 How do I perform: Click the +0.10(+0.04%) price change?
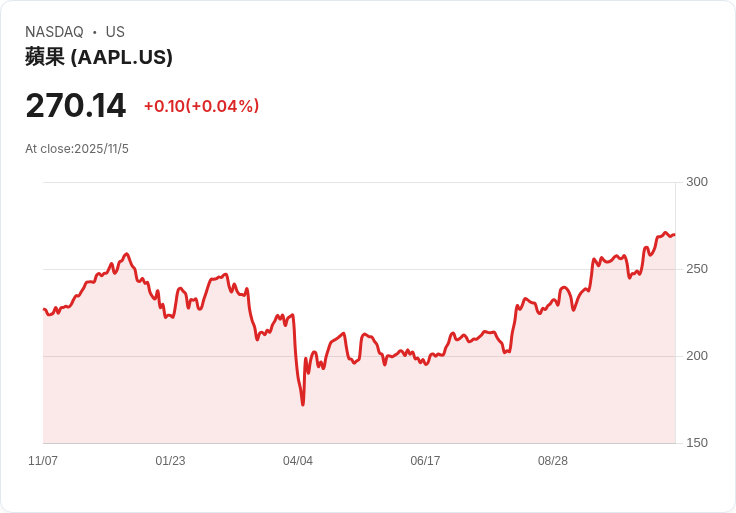pyautogui.click(x=201, y=106)
